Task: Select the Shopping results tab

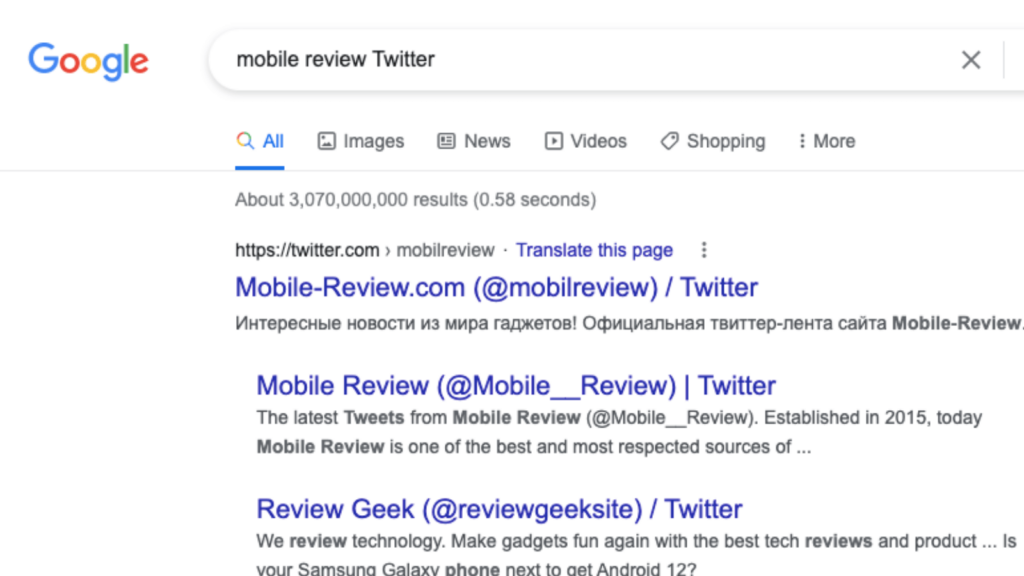Action: click(713, 141)
